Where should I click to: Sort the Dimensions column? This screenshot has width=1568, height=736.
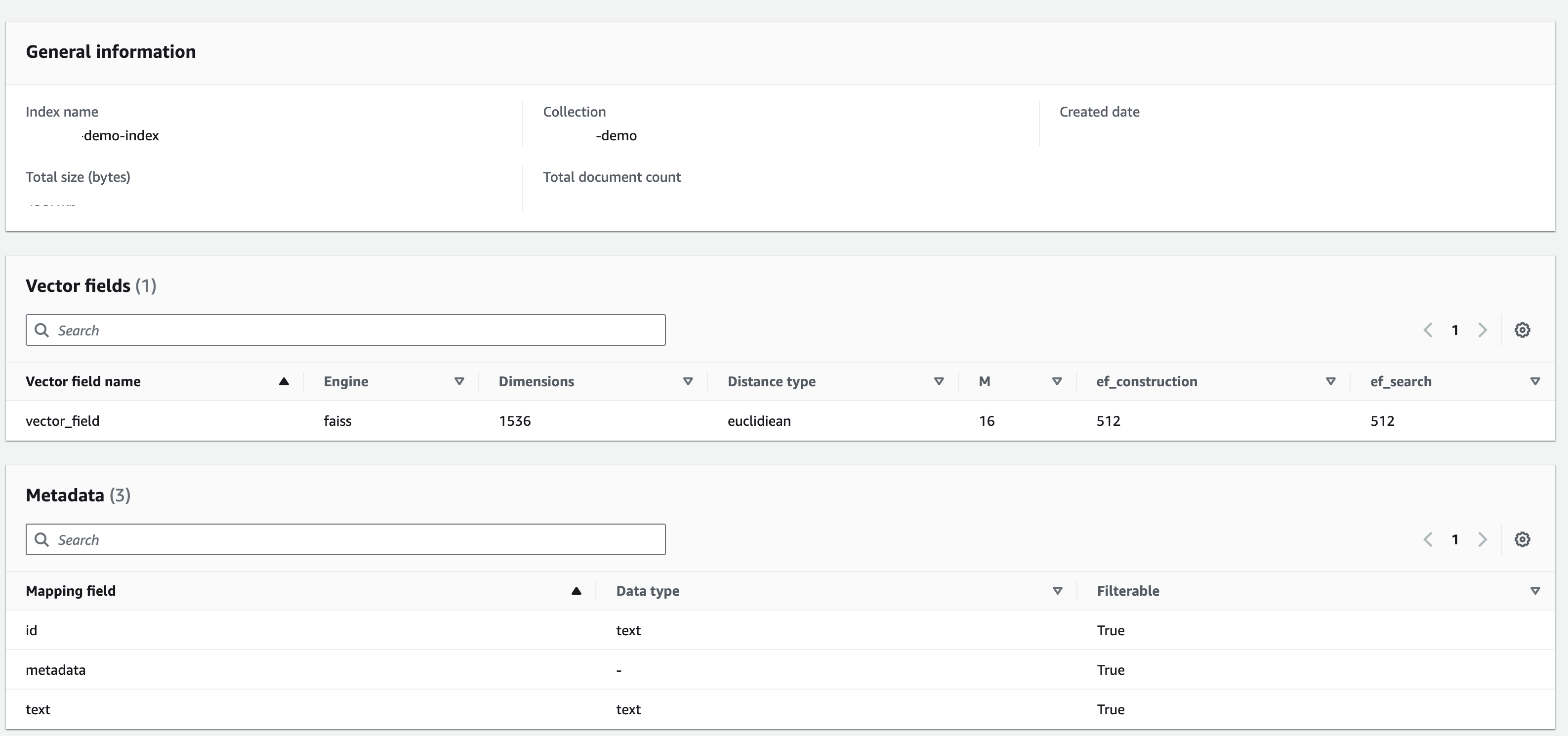[x=688, y=382]
